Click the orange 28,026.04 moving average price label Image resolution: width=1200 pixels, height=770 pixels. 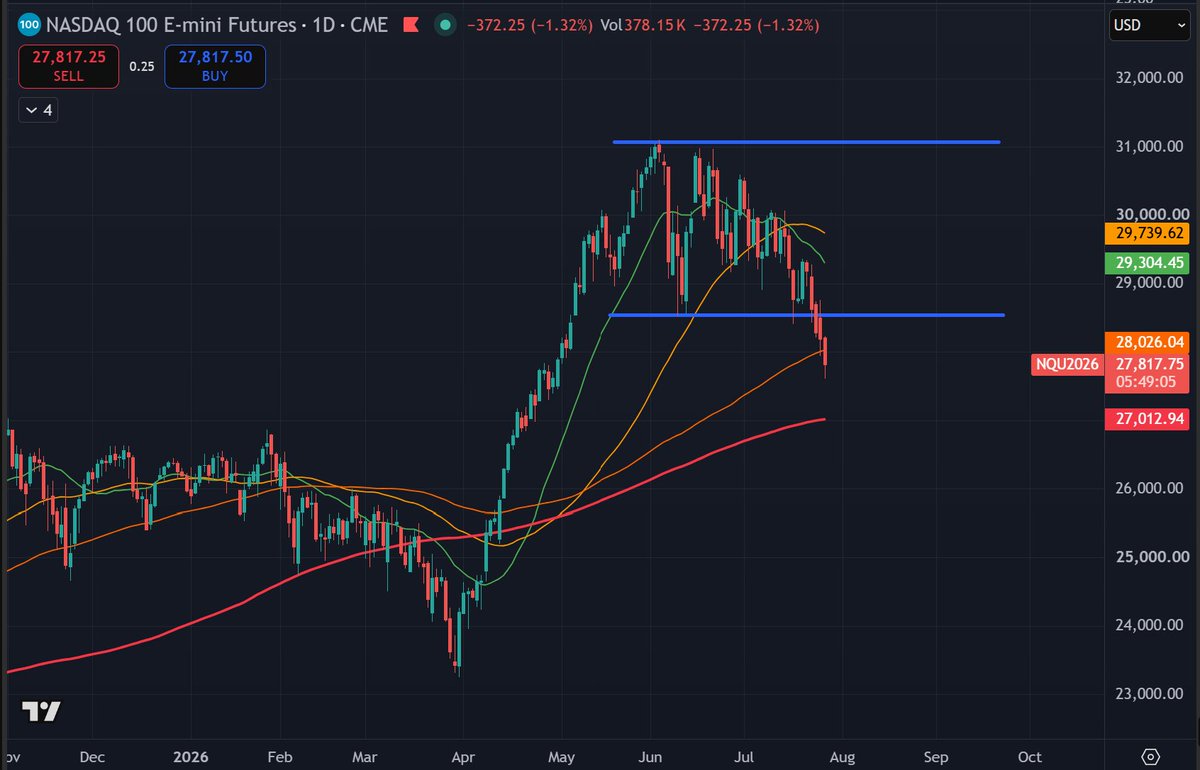pos(1147,341)
